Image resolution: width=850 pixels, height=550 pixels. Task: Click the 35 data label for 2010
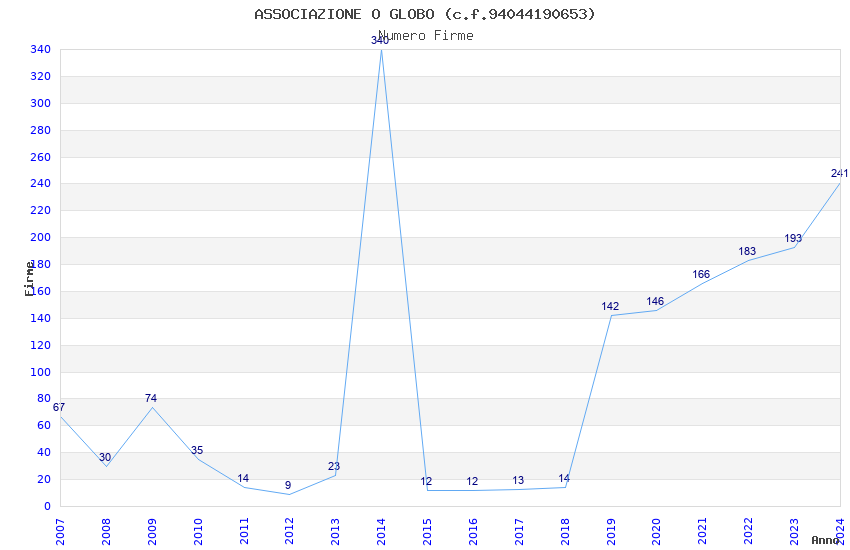click(197, 450)
